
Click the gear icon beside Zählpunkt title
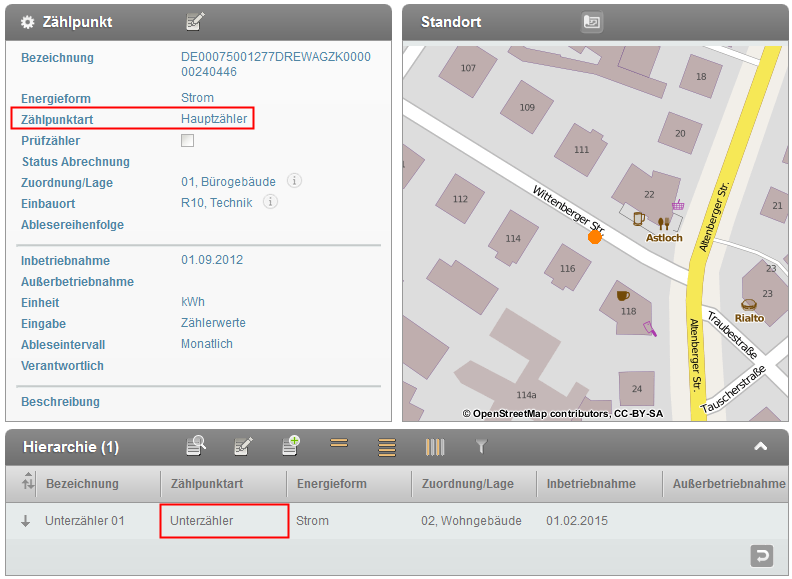click(x=28, y=22)
